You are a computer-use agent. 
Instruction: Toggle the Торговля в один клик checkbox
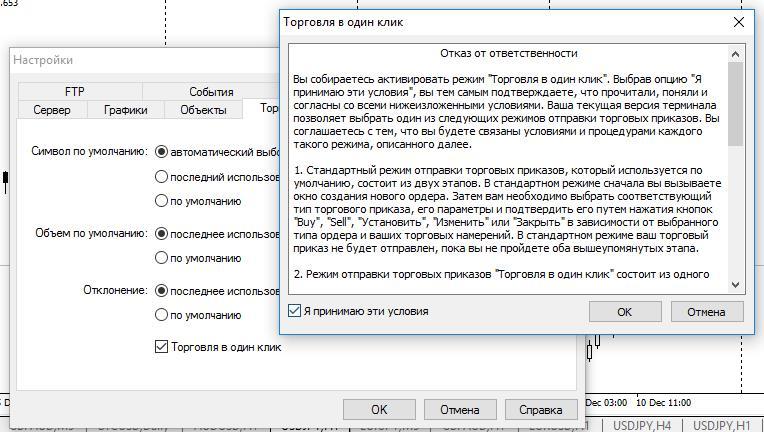tap(161, 347)
